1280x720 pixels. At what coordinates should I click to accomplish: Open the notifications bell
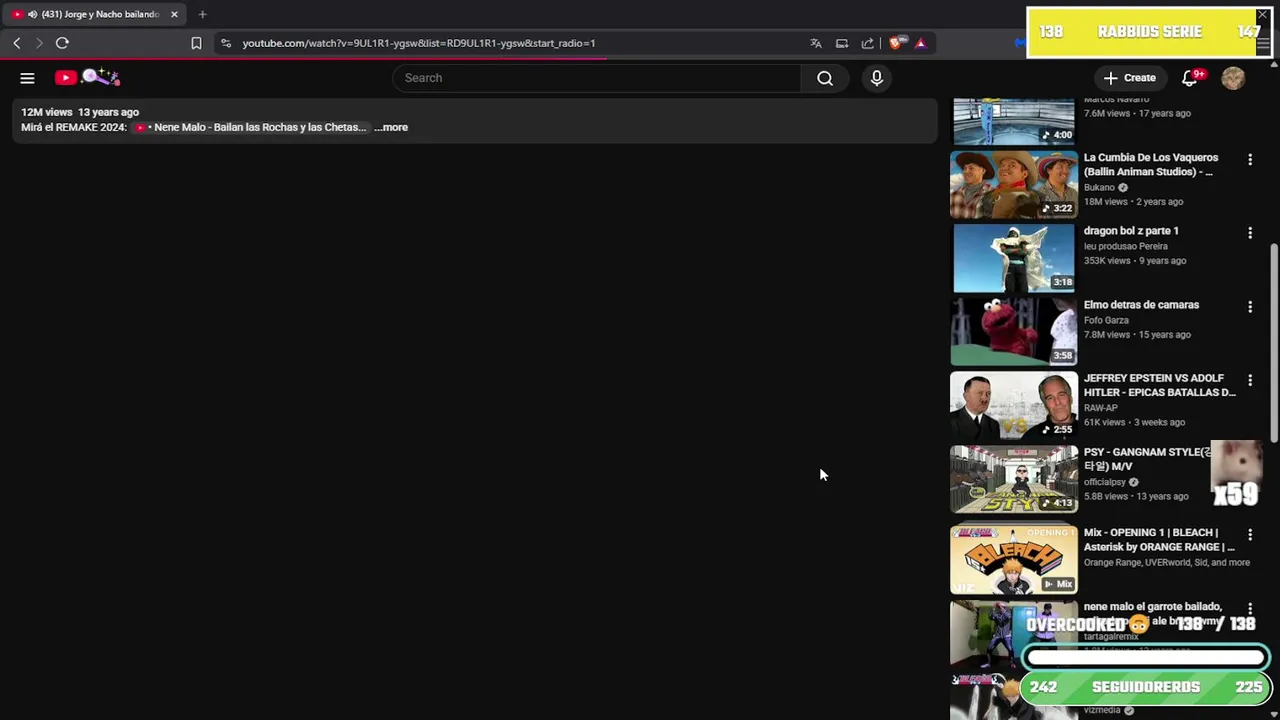(x=1190, y=78)
